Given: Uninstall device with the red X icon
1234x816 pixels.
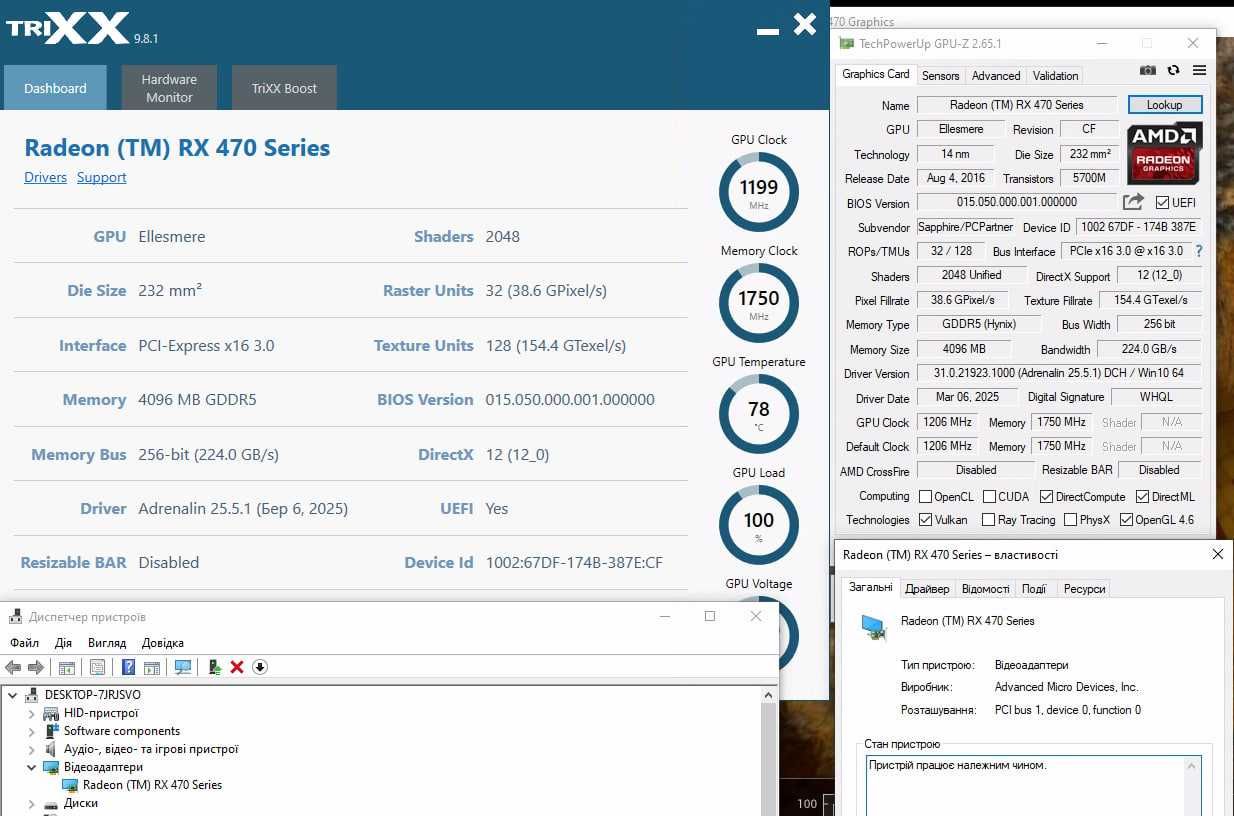Looking at the screenshot, I should [x=237, y=667].
